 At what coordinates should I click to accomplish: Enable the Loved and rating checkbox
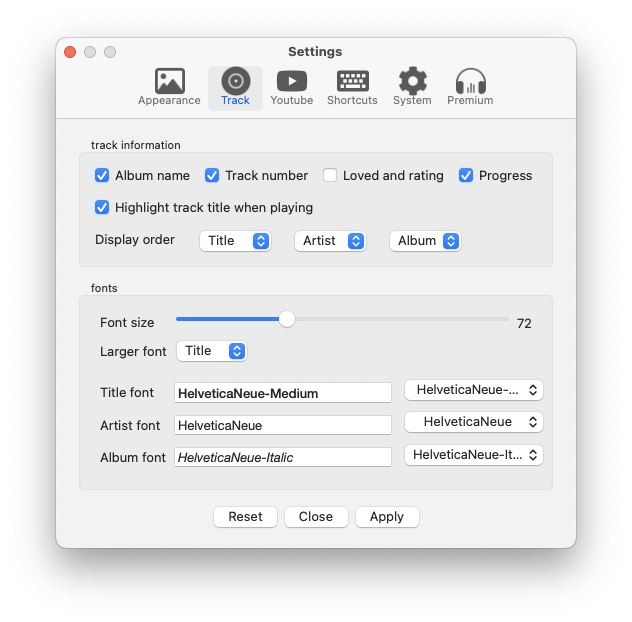tap(330, 175)
